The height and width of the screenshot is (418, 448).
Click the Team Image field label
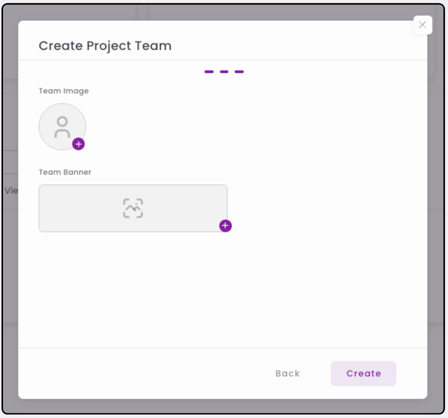click(x=64, y=91)
